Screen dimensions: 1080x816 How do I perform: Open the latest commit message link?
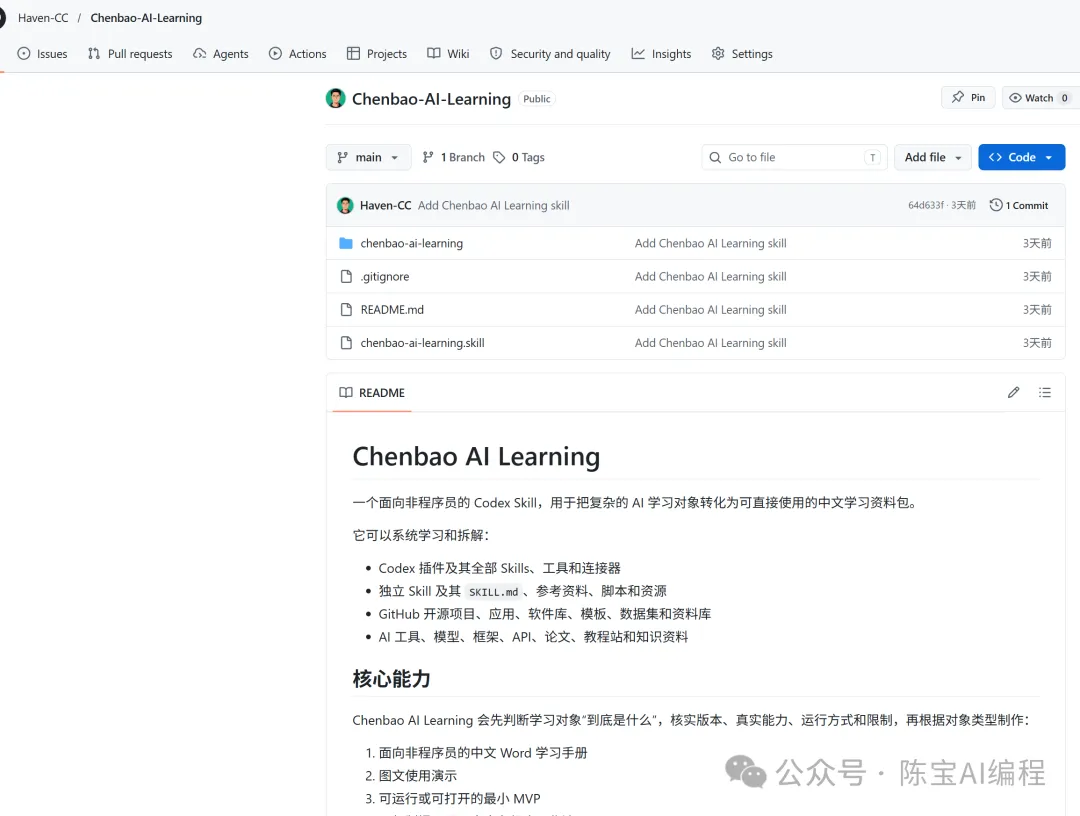pos(494,205)
